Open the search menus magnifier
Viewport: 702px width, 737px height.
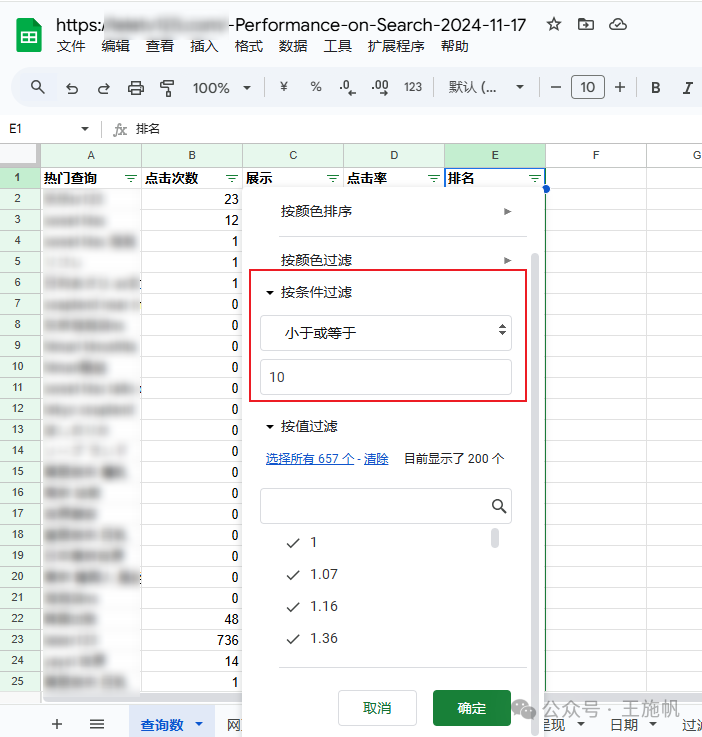click(x=38, y=87)
